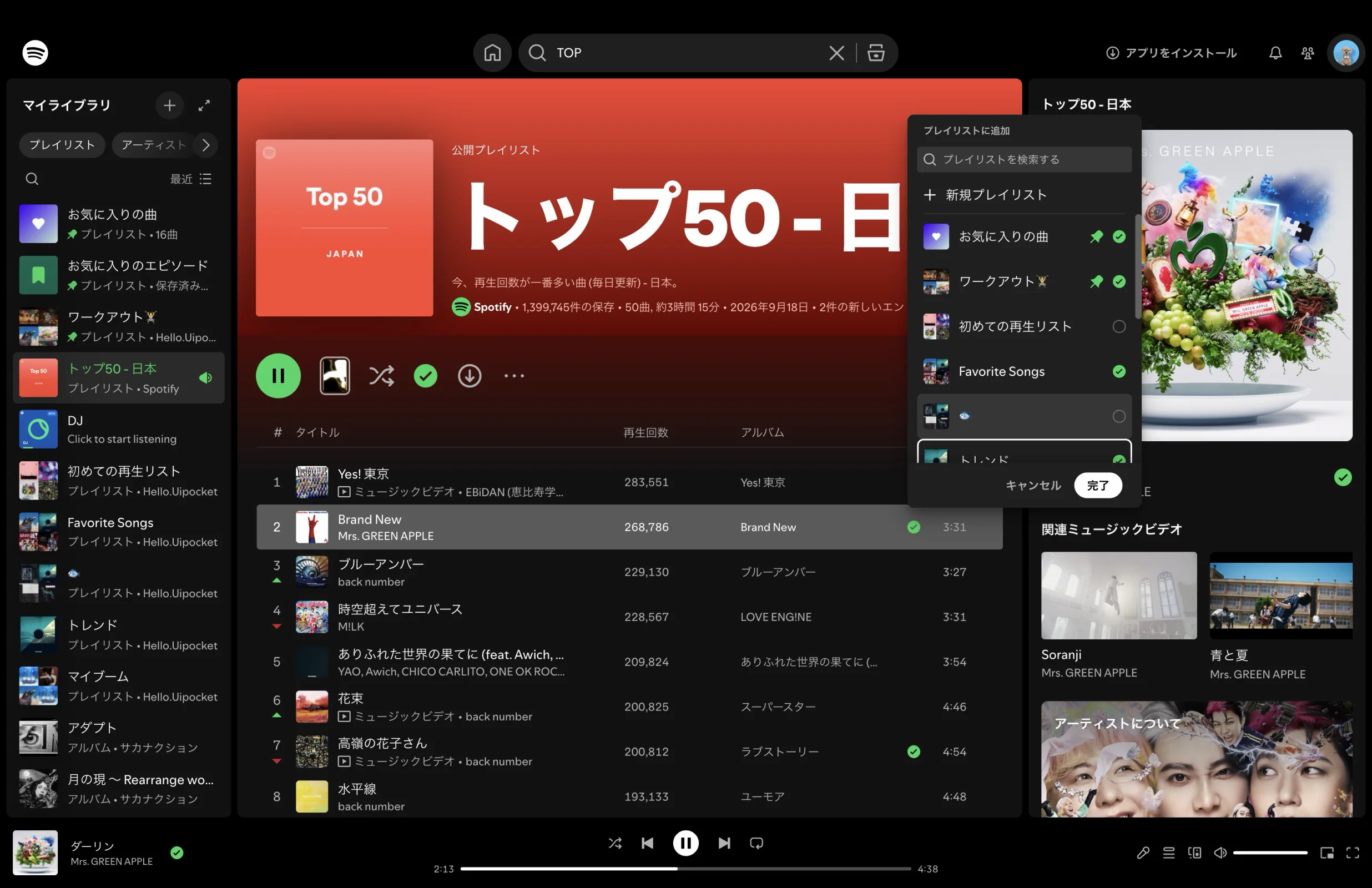
Task: Open お気に入りのエピソード in library
Action: (118, 275)
